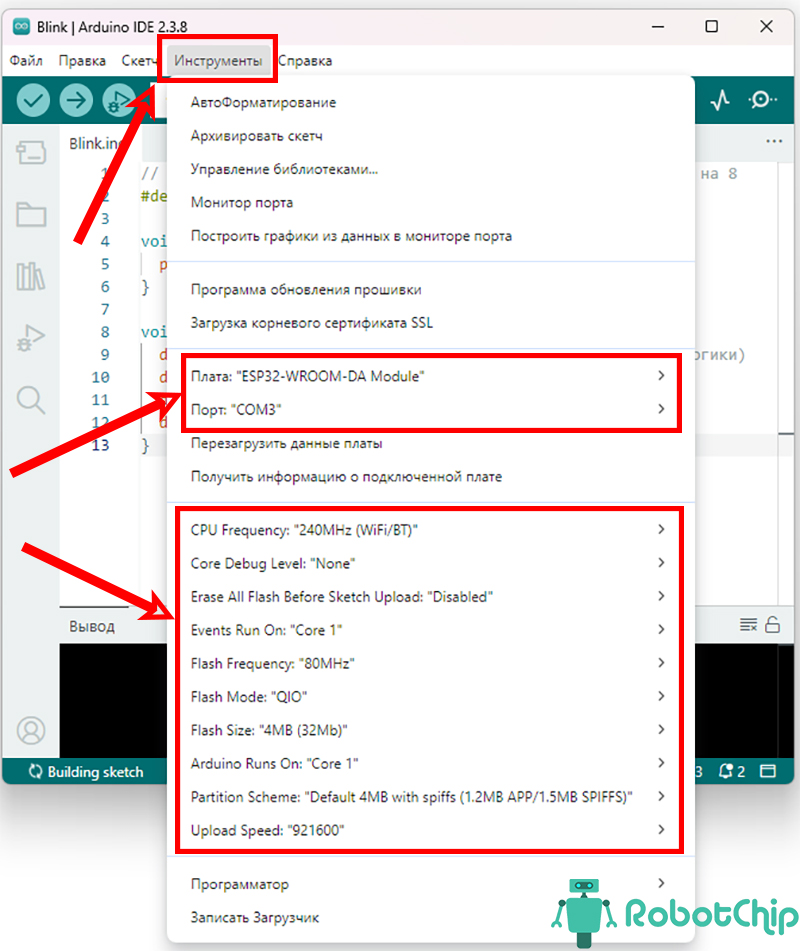This screenshot has height=951, width=800.
Task: Expand the Плата ESP32-WROOM-DA Module submenu
Action: click(431, 376)
